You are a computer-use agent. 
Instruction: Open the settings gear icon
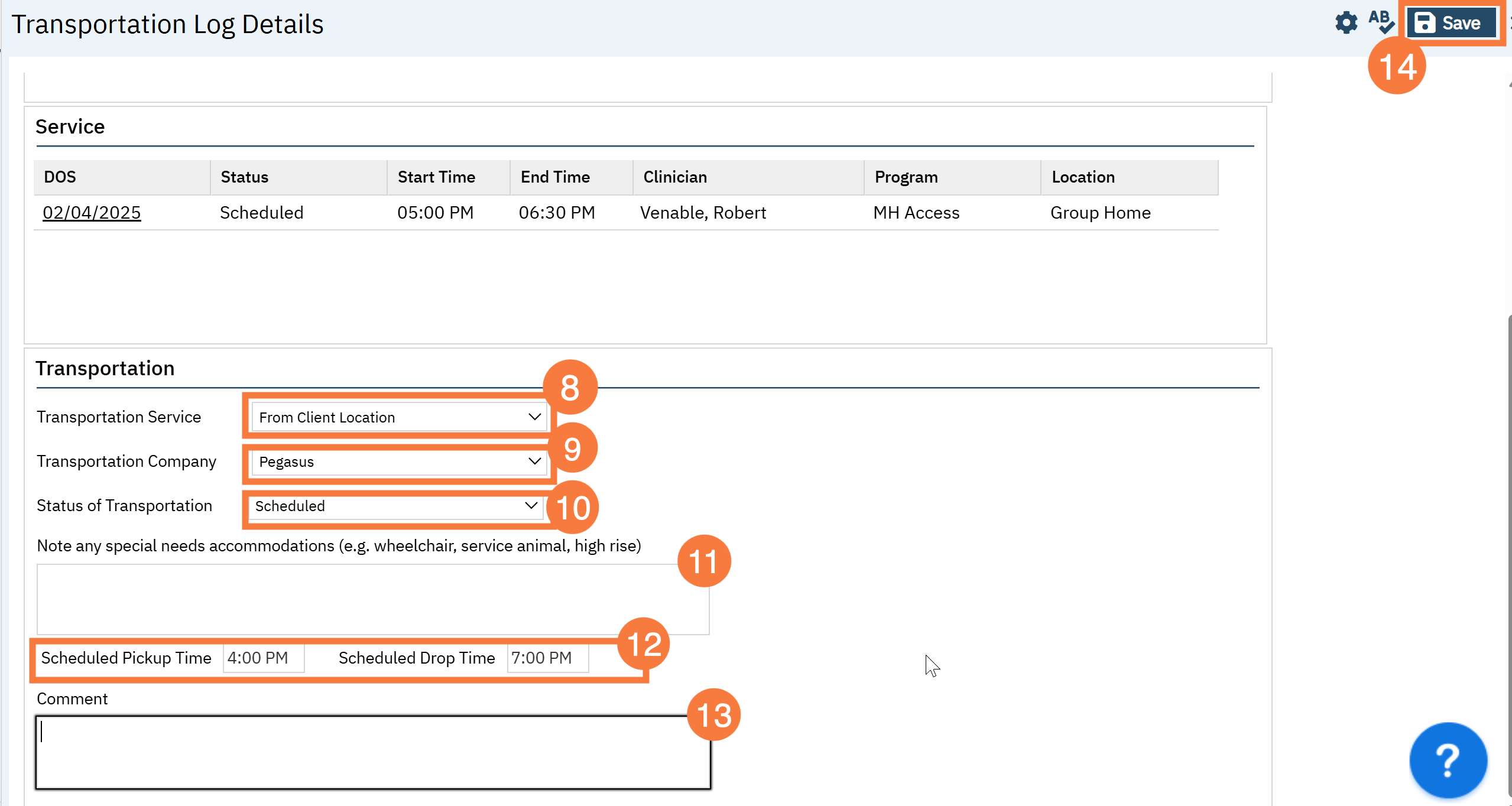point(1346,23)
